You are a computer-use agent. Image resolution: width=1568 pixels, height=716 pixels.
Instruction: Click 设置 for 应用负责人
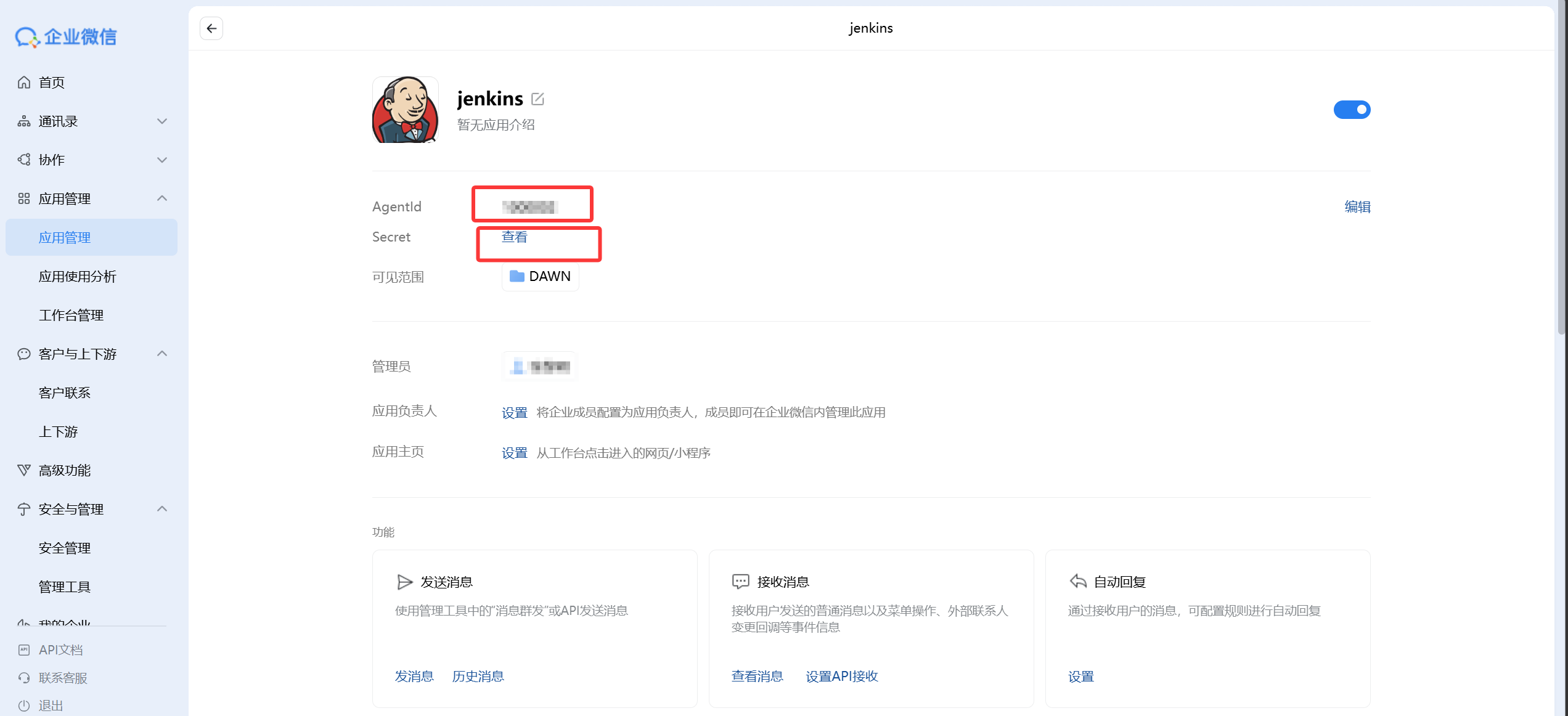click(x=515, y=412)
